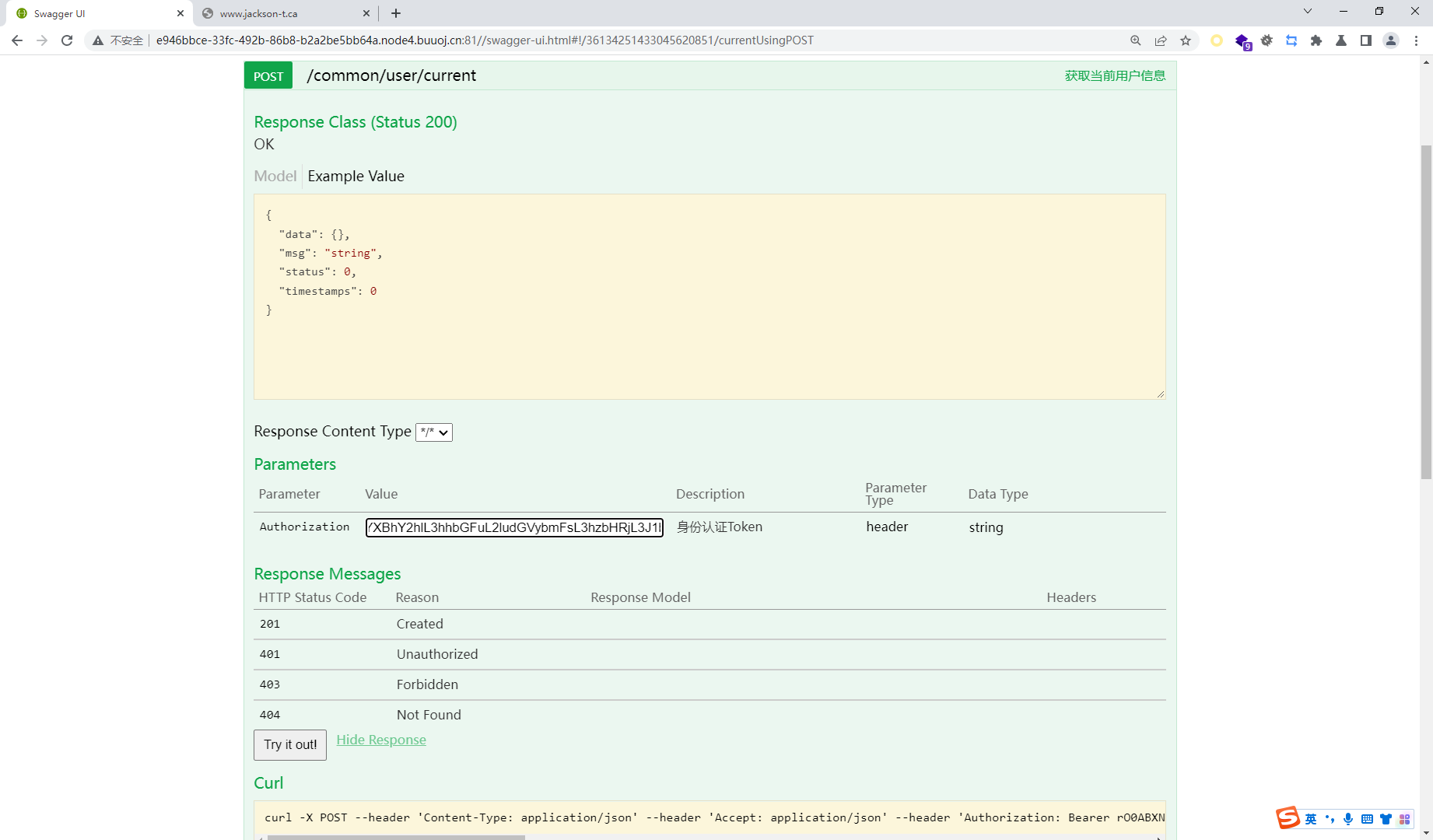The height and width of the screenshot is (840, 1433).
Task: Toggle Sogou English/Chinese mode indicator
Action: point(1311,819)
